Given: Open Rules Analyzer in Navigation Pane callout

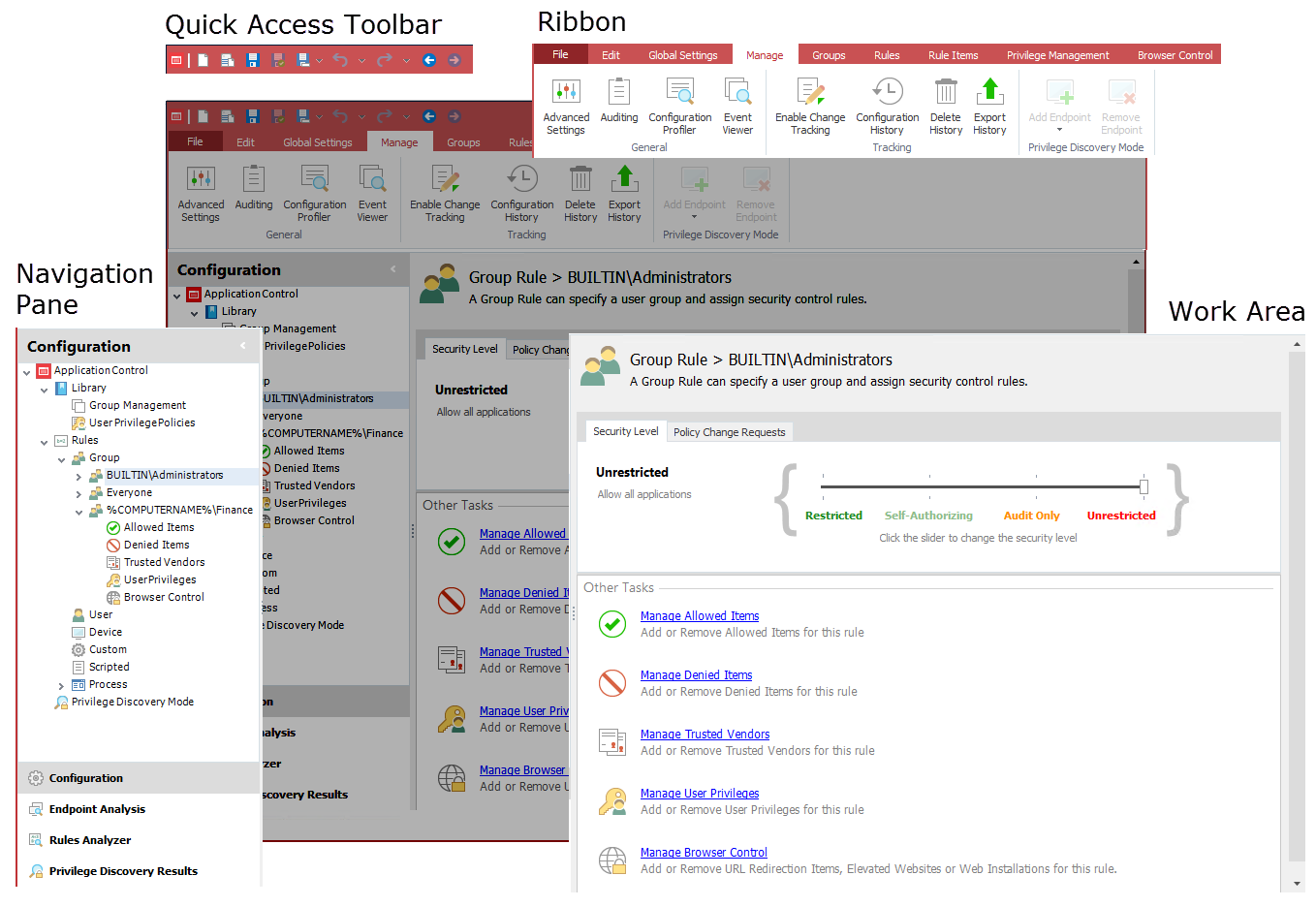Looking at the screenshot, I should [x=139, y=840].
